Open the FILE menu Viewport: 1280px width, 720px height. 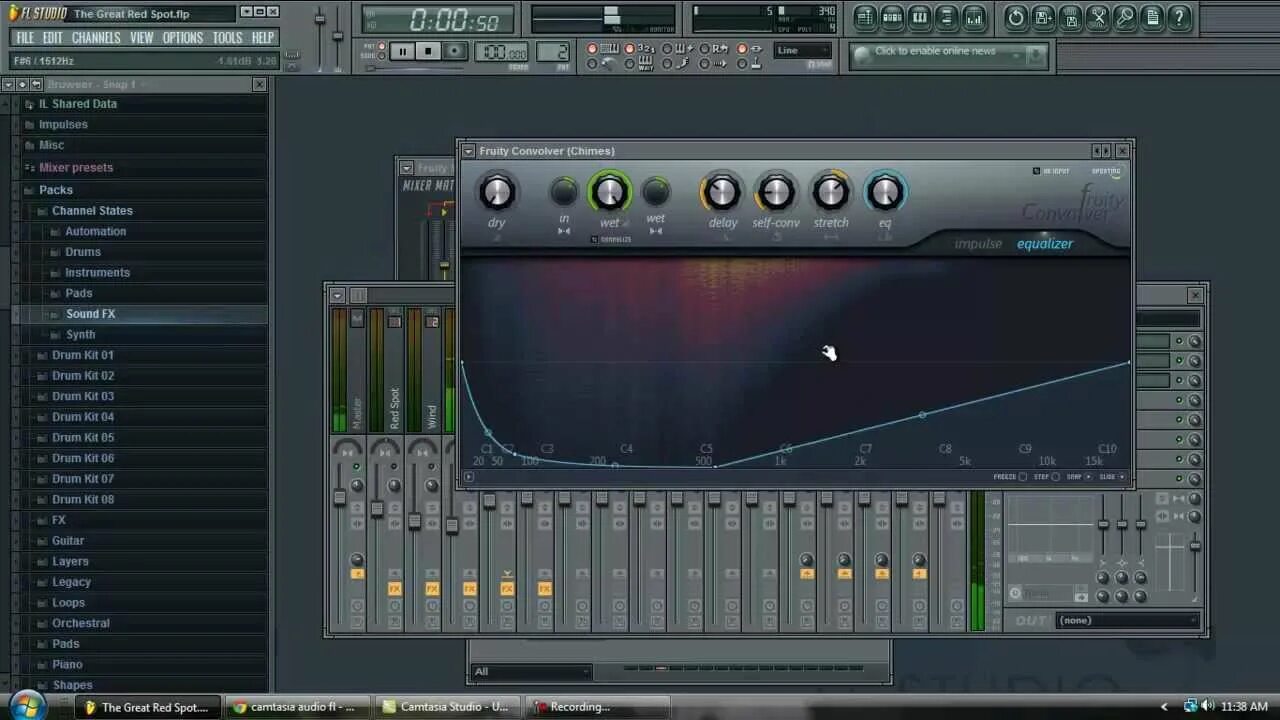25,38
